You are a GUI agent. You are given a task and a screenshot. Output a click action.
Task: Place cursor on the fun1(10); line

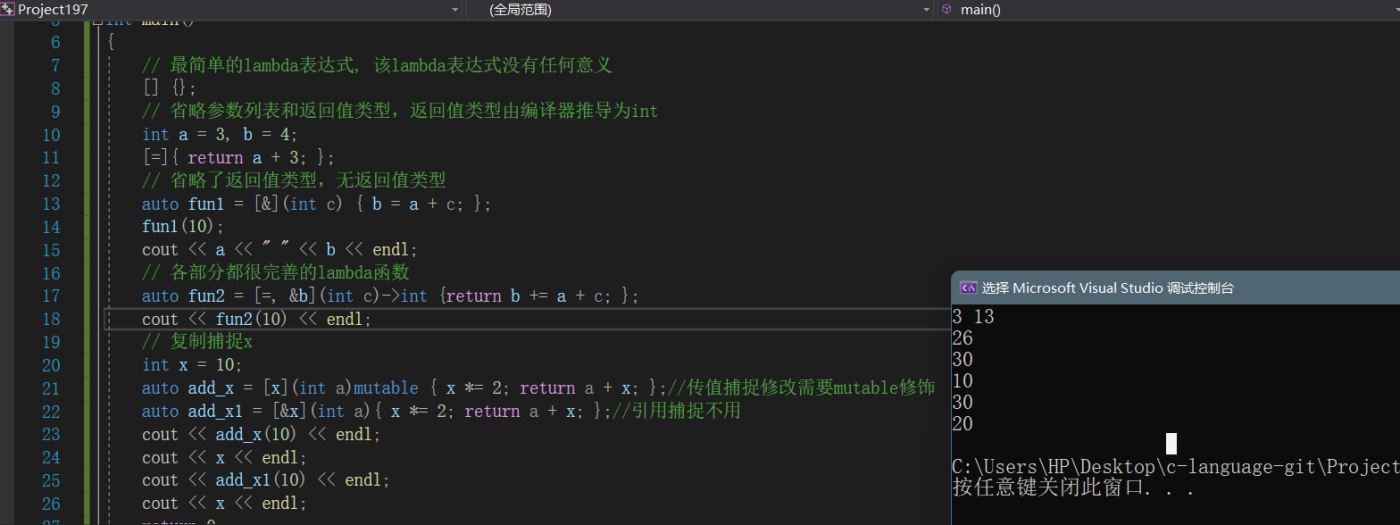click(x=183, y=227)
